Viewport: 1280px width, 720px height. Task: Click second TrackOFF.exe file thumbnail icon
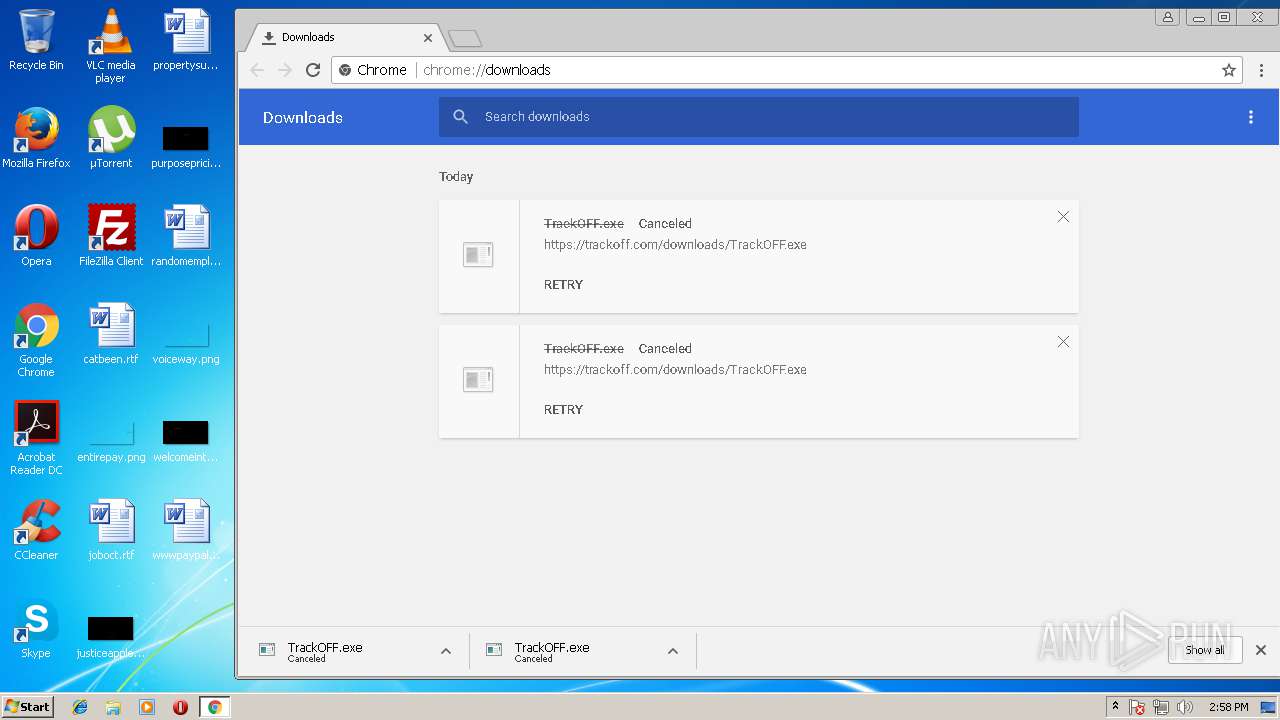pos(478,380)
